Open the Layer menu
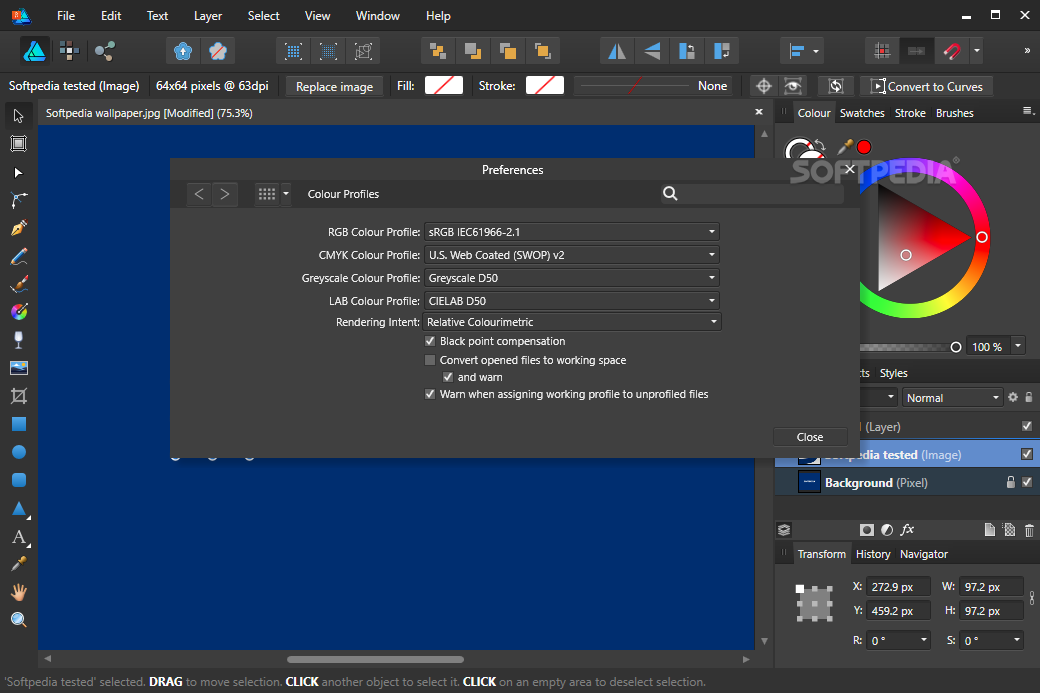The height and width of the screenshot is (693, 1040). point(208,15)
